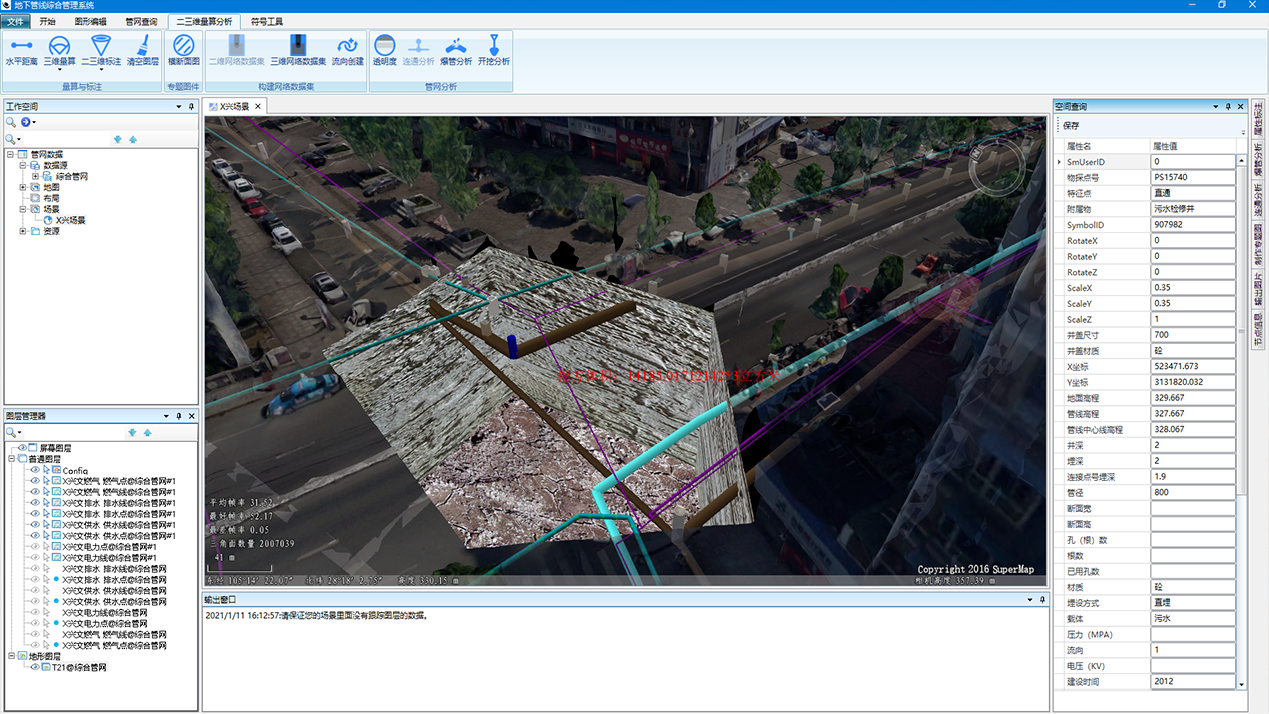The image size is (1269, 714).
Task: Run the 爆管分析 pipe burst analysis
Action: [x=456, y=50]
